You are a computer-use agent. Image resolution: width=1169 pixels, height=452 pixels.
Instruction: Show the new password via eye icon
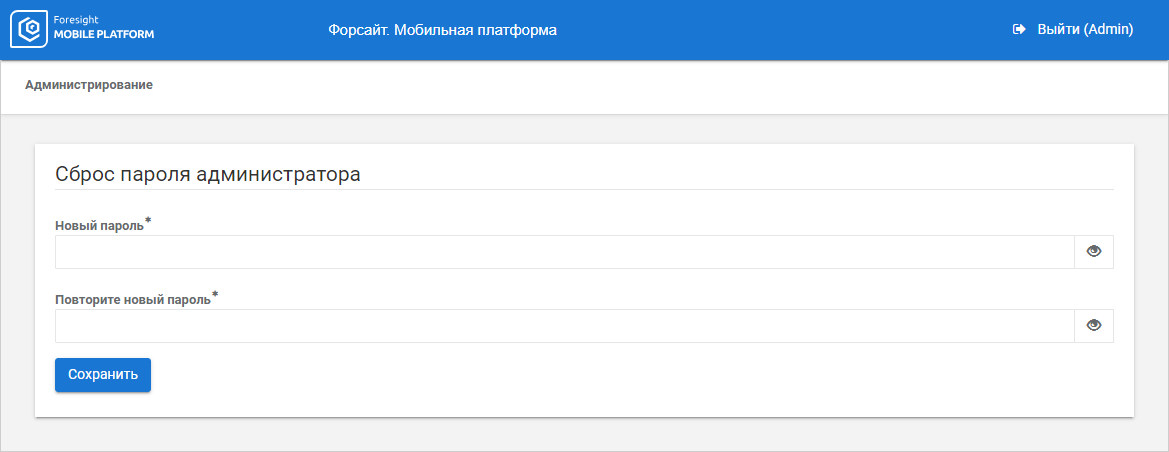point(1094,252)
